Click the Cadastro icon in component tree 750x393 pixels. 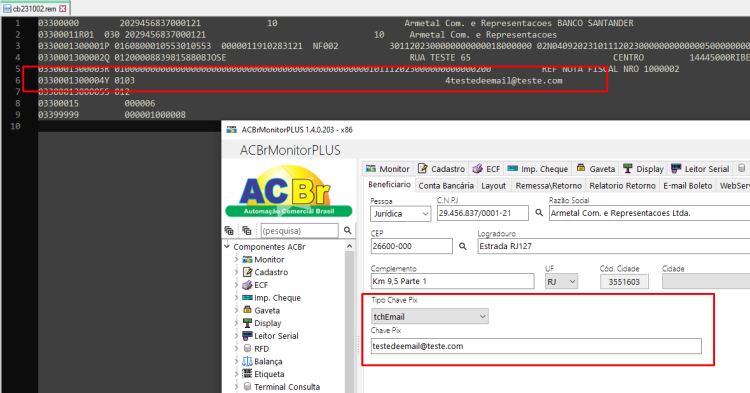(247, 272)
